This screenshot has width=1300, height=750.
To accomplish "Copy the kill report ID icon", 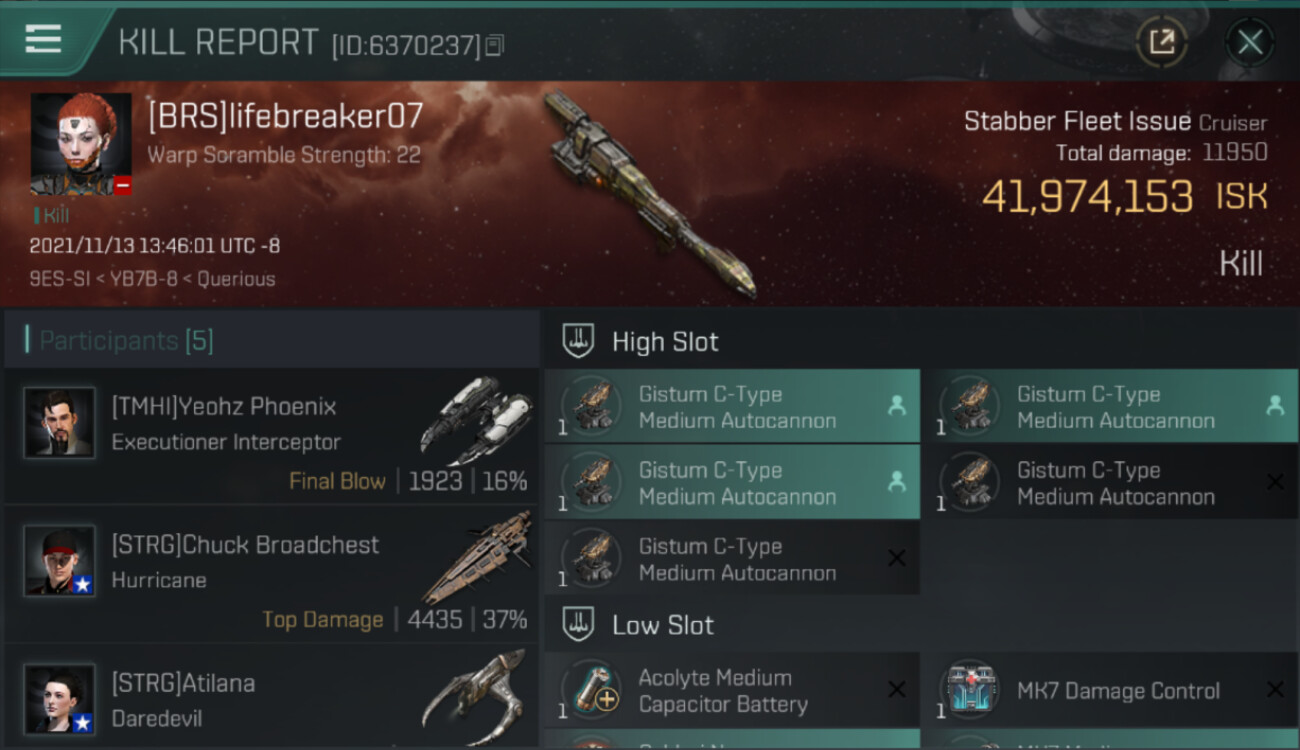I will coord(494,45).
